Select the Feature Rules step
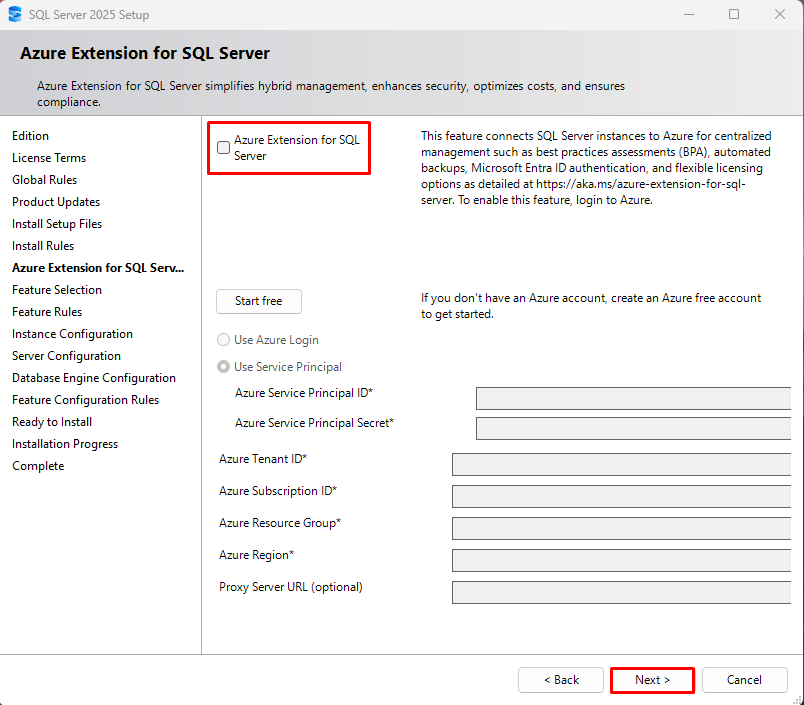The width and height of the screenshot is (804, 705). (47, 312)
